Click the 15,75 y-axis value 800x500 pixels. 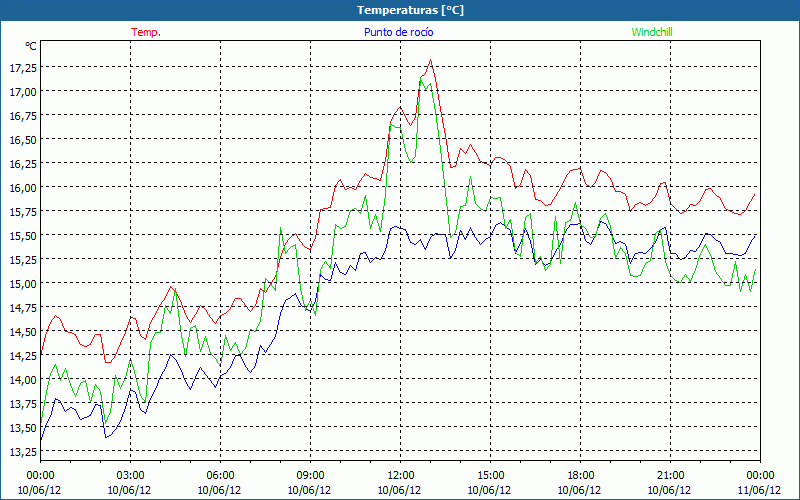click(23, 212)
